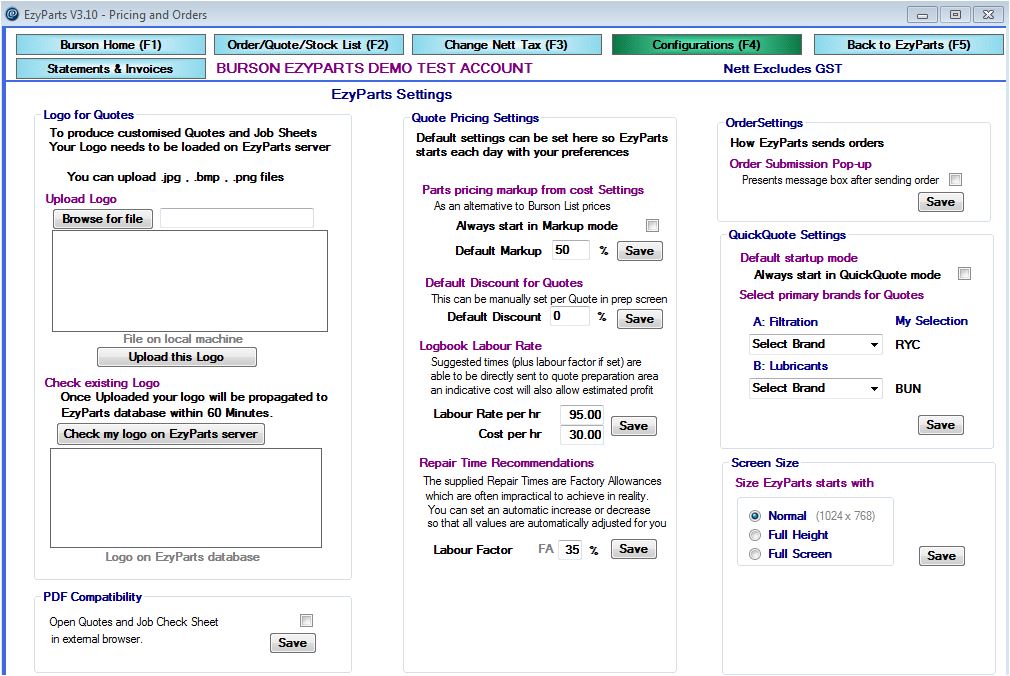Click the My Selection column label

931,321
